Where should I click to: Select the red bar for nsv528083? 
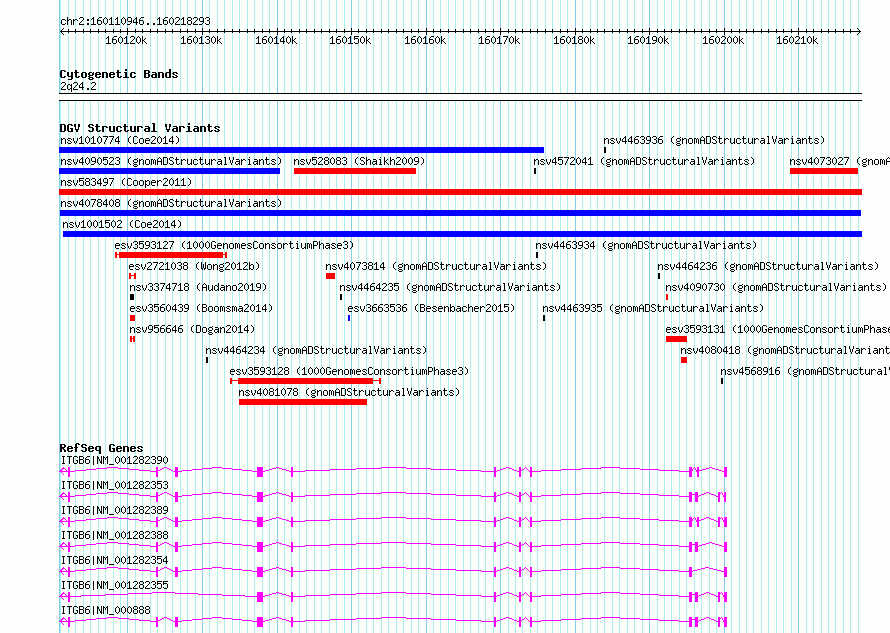coord(355,171)
